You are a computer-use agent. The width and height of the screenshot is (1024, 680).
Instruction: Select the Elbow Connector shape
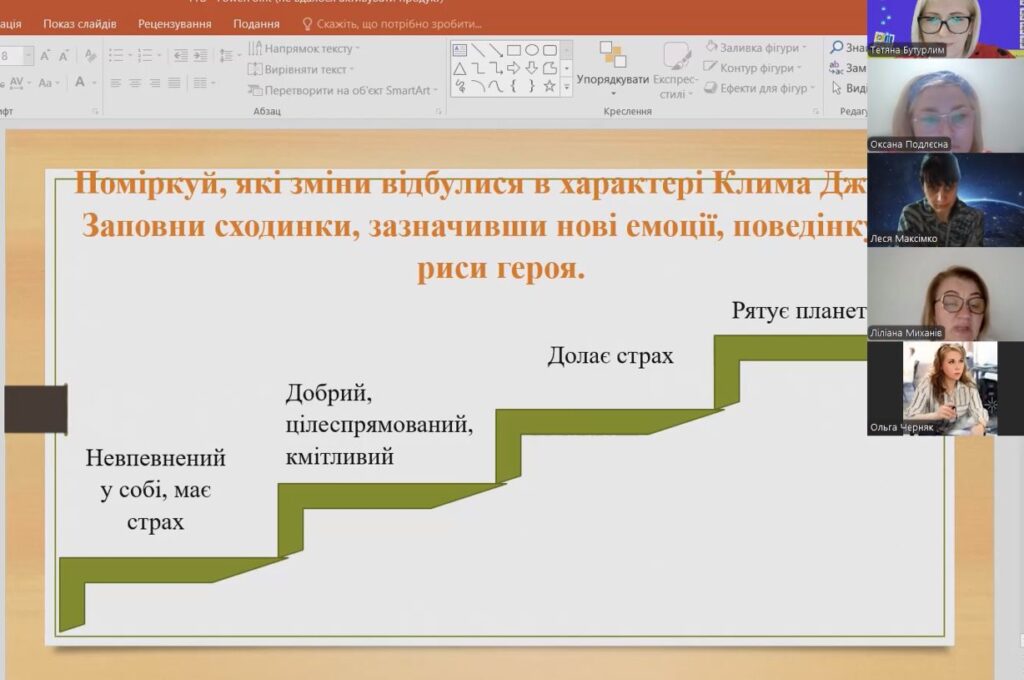(478, 68)
